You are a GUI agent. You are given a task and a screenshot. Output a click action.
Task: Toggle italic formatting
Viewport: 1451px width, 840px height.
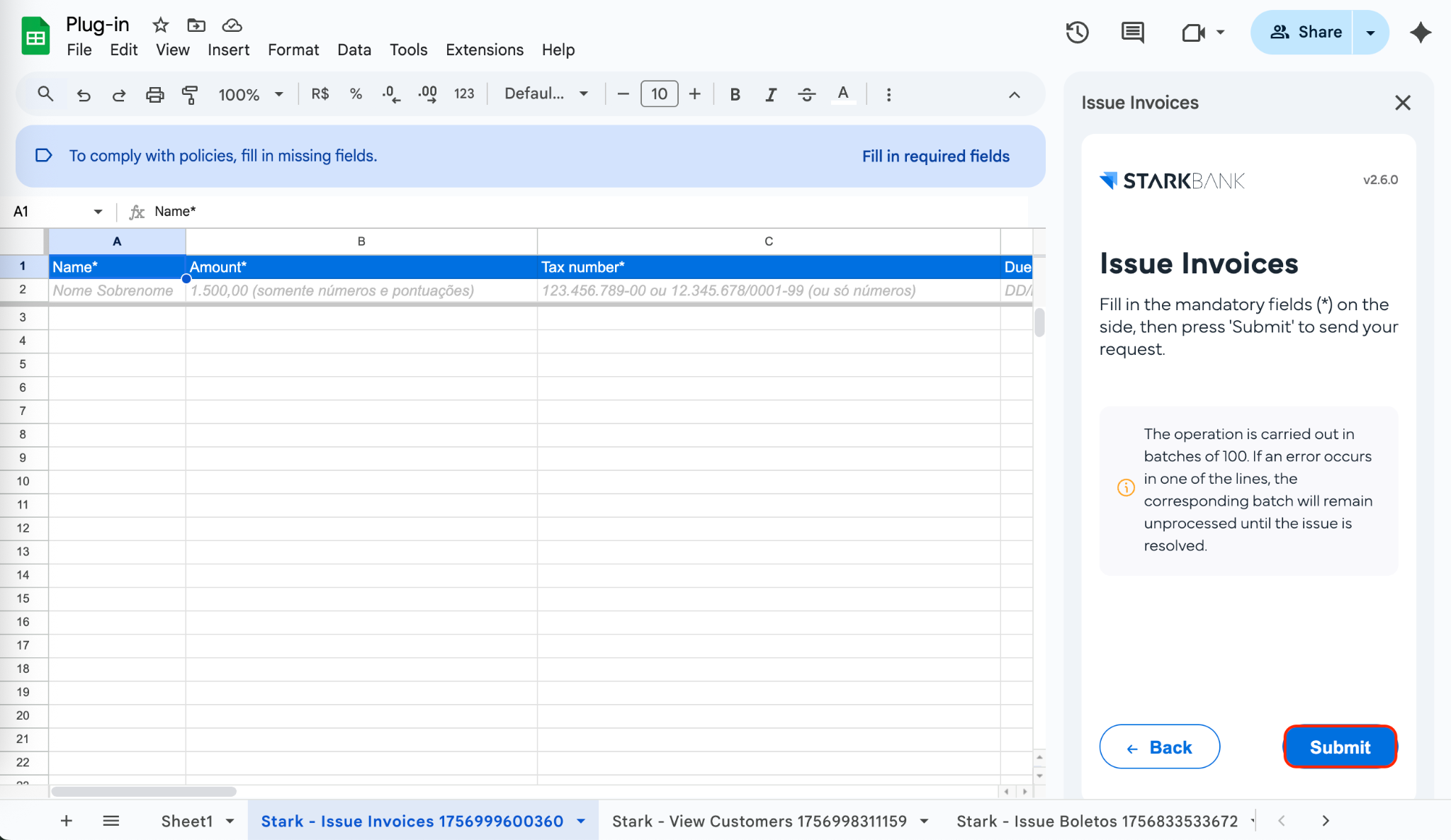(x=771, y=94)
